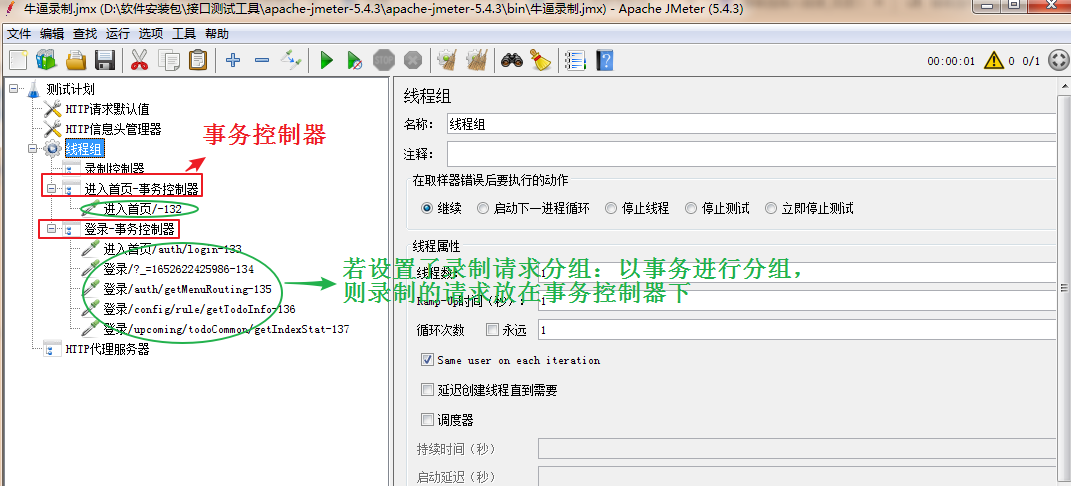Collapse all nodes with minus icon
The image size is (1071, 486).
coord(262,60)
